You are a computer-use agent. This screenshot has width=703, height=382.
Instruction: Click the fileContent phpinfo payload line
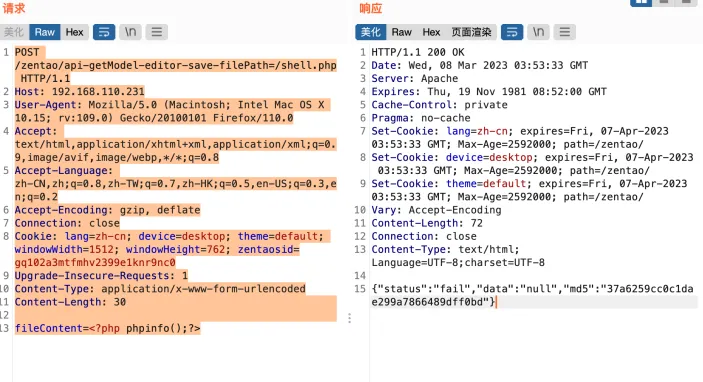[x=107, y=328]
